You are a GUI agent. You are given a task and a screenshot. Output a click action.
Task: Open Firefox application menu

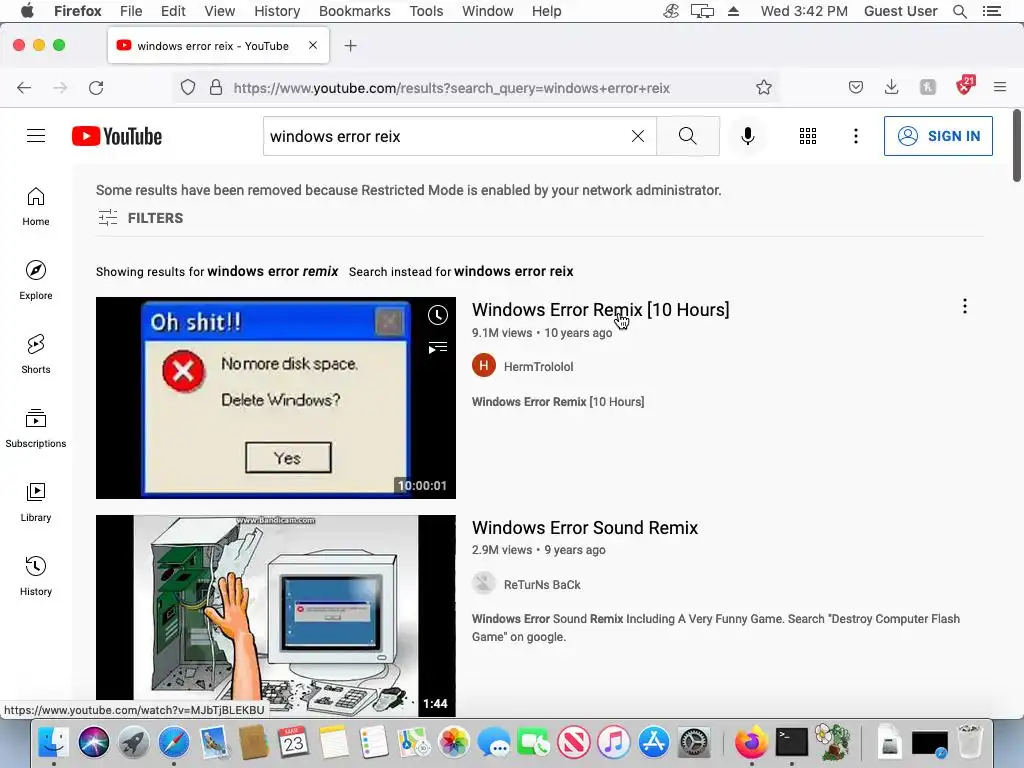[x=999, y=87]
